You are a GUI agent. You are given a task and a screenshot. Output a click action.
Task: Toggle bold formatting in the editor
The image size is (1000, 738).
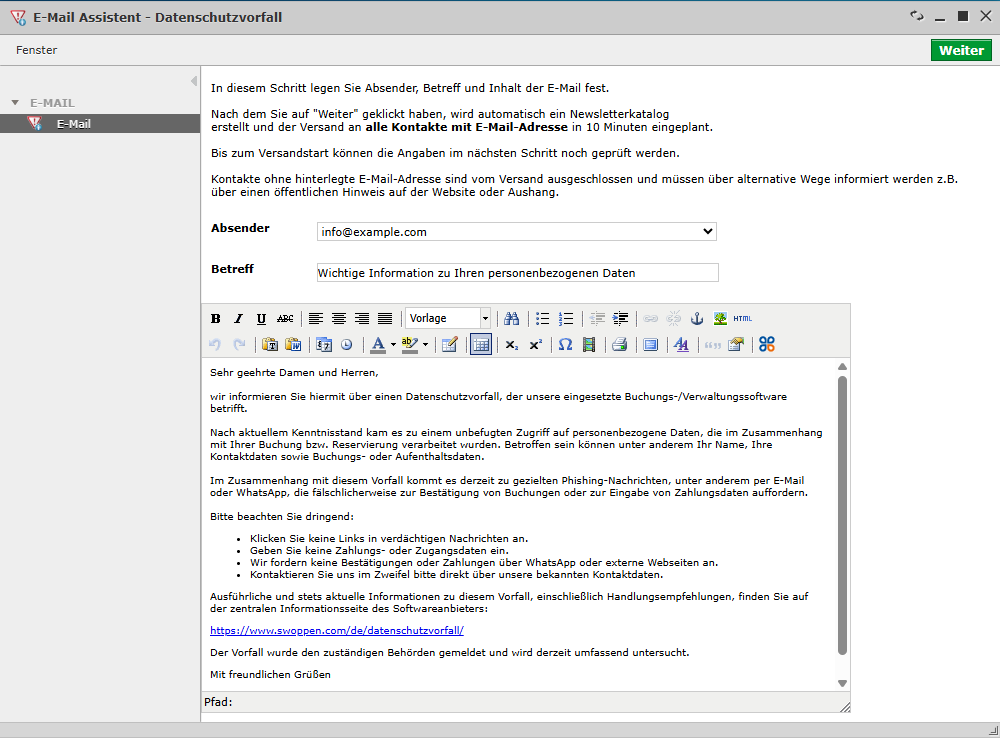215,319
